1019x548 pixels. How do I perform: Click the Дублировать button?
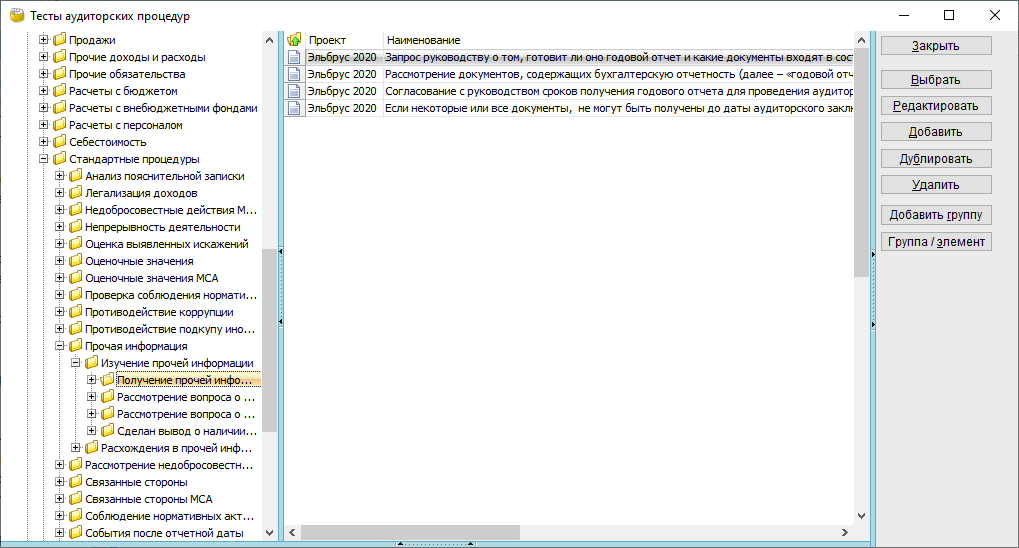pos(936,159)
